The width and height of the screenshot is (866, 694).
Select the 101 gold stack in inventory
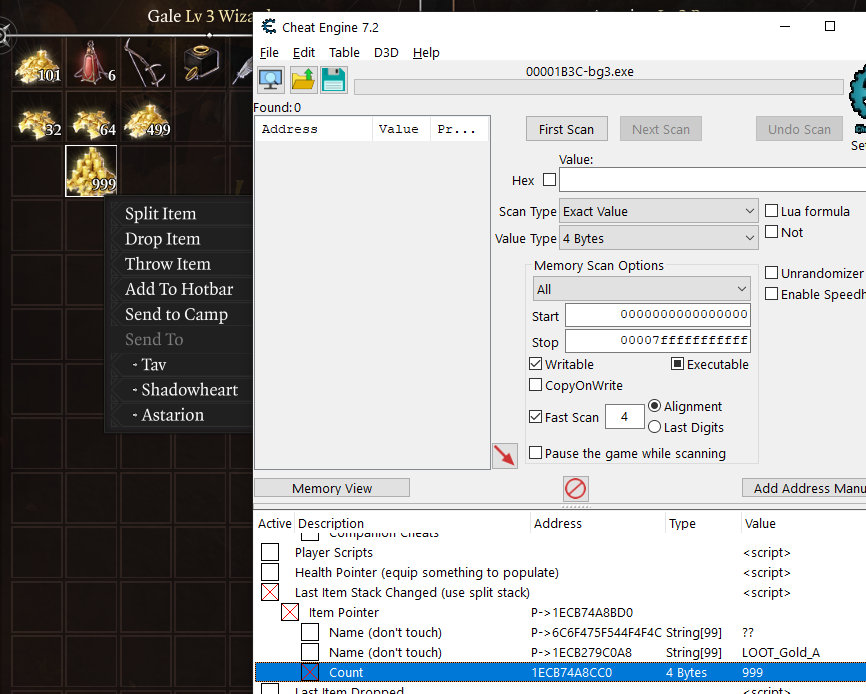(x=38, y=64)
